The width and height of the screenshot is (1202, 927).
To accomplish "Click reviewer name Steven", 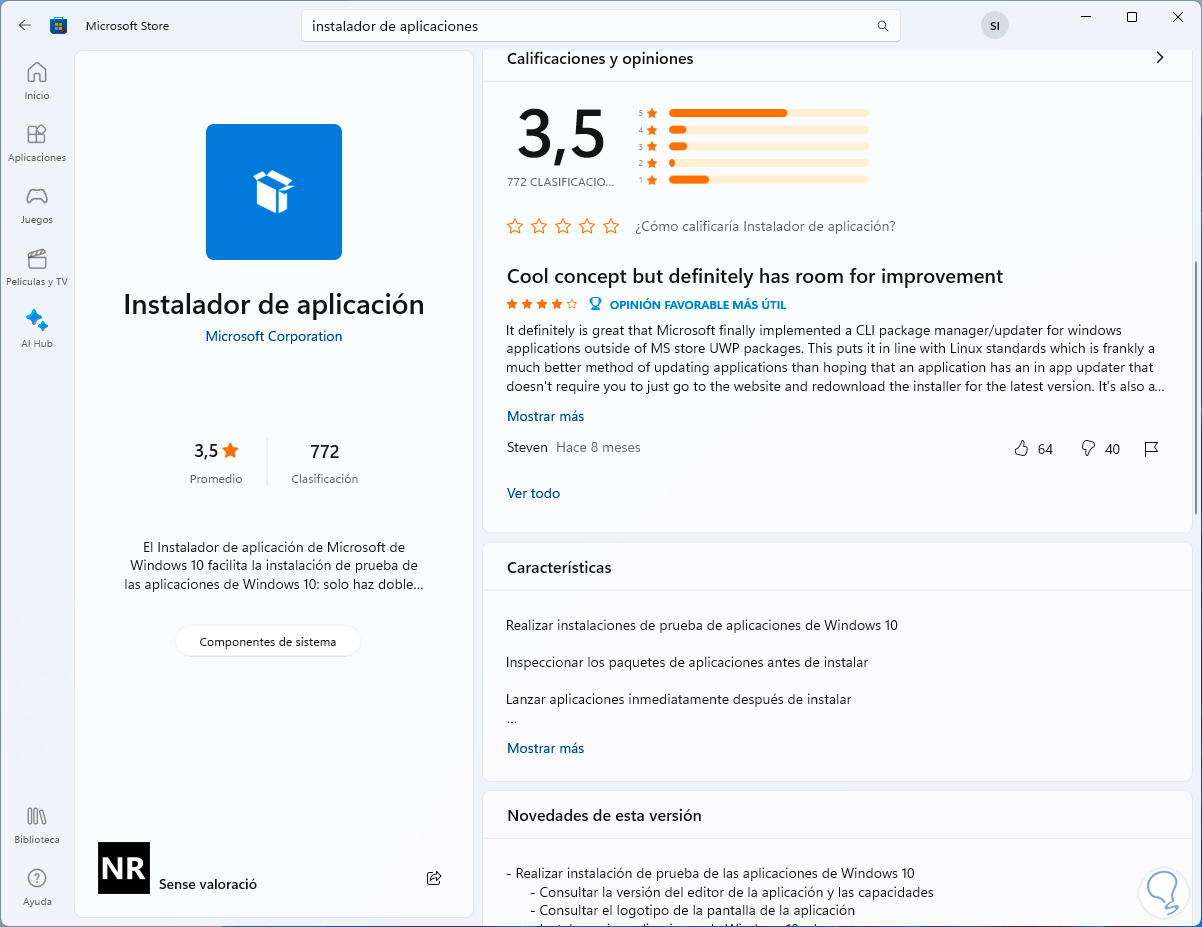I will [x=527, y=448].
